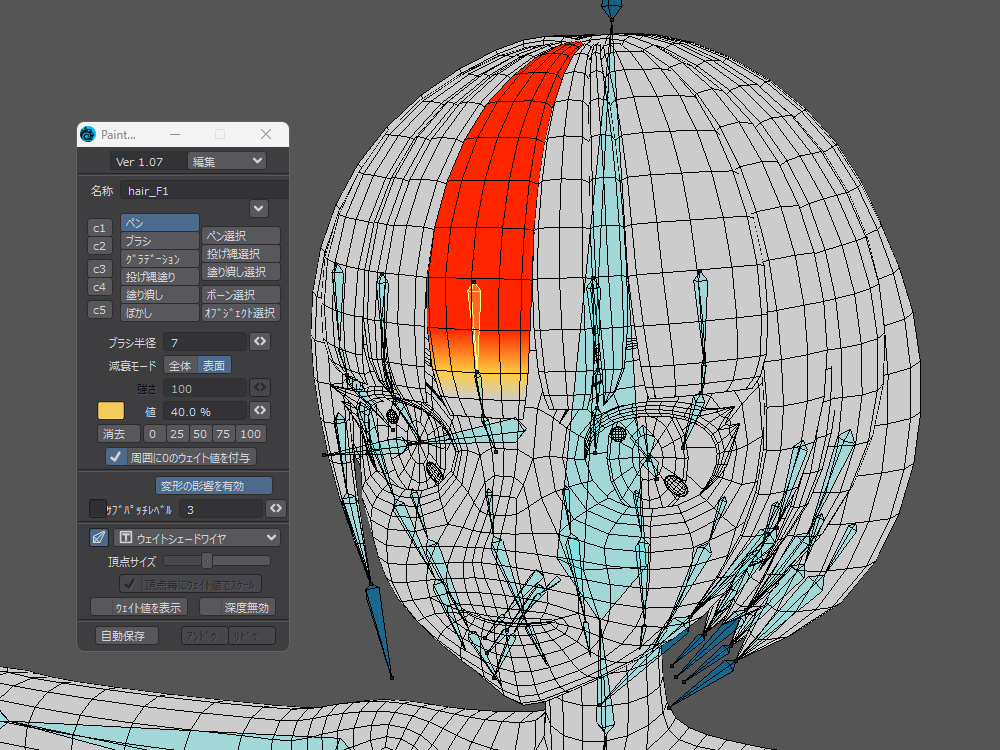Open the ウェイトシェードワイヤ display mode dropdown
This screenshot has height=750, width=1000.
coord(196,538)
